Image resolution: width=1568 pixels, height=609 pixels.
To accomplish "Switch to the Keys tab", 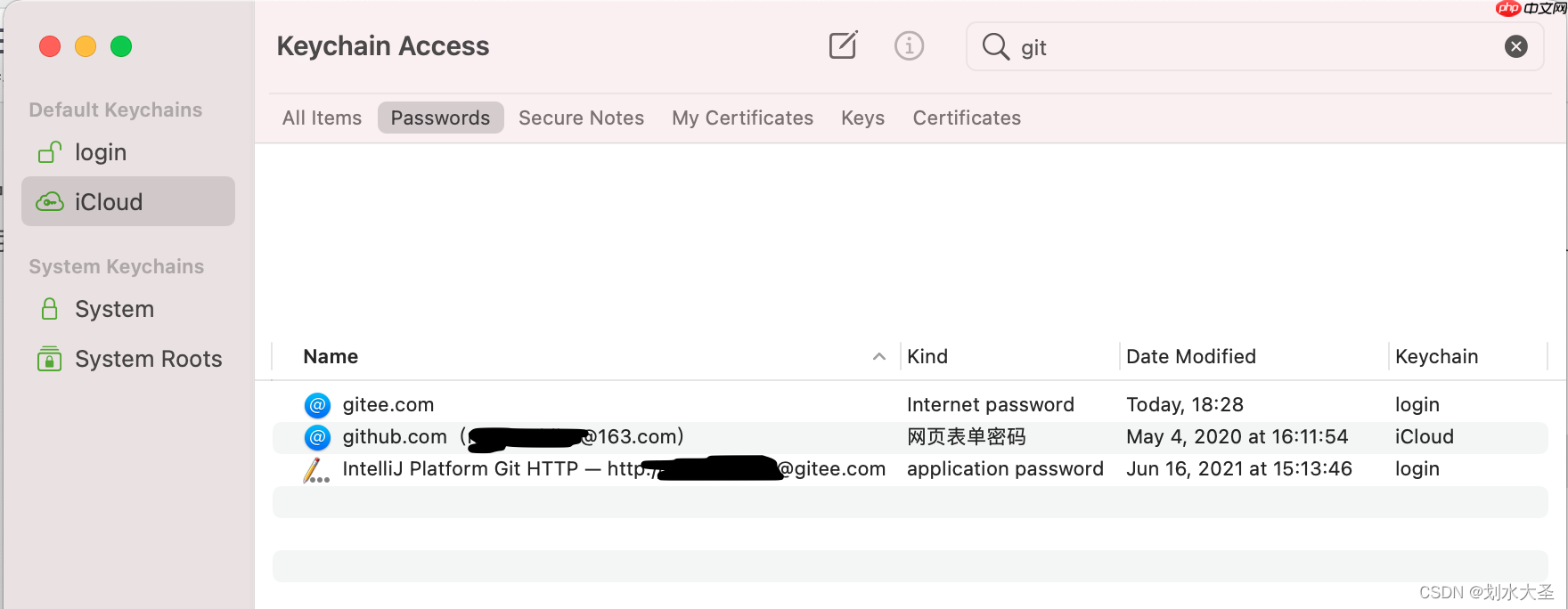I will (862, 118).
